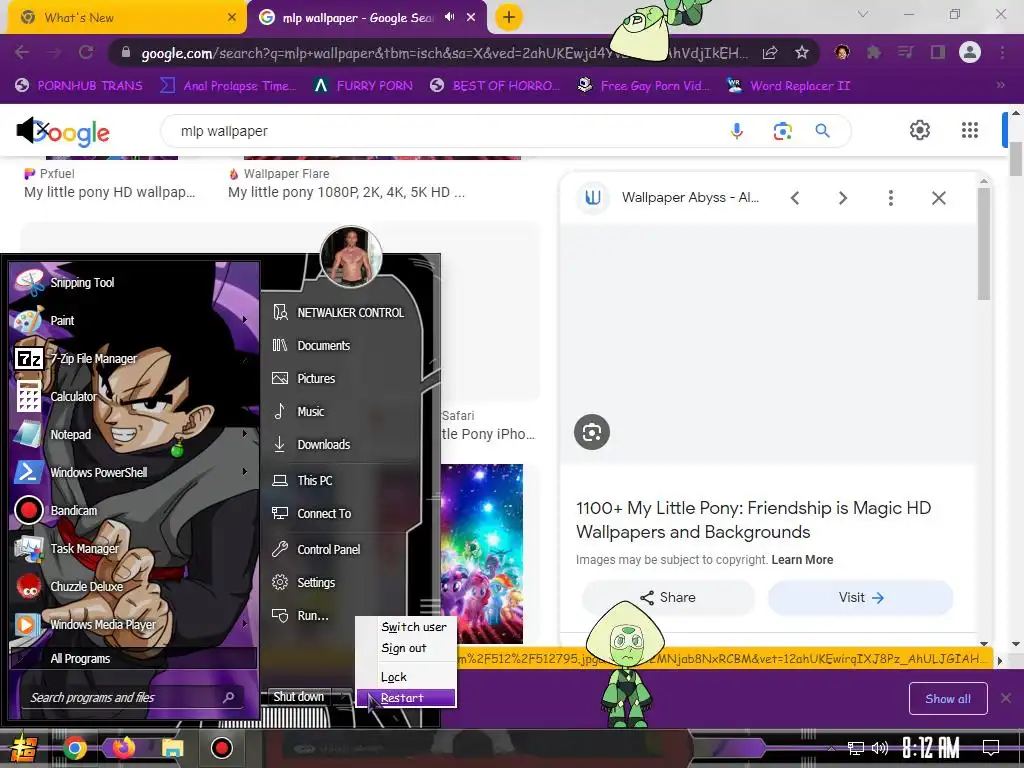1024x768 pixels.
Task: Open the Extensions puzzle icon
Action: [873, 52]
